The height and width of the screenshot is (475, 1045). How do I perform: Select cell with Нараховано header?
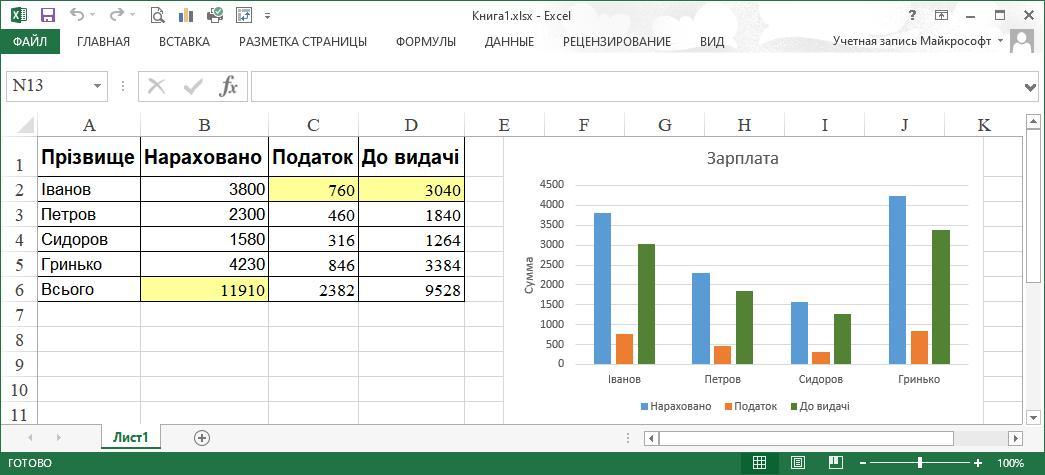tap(205, 157)
